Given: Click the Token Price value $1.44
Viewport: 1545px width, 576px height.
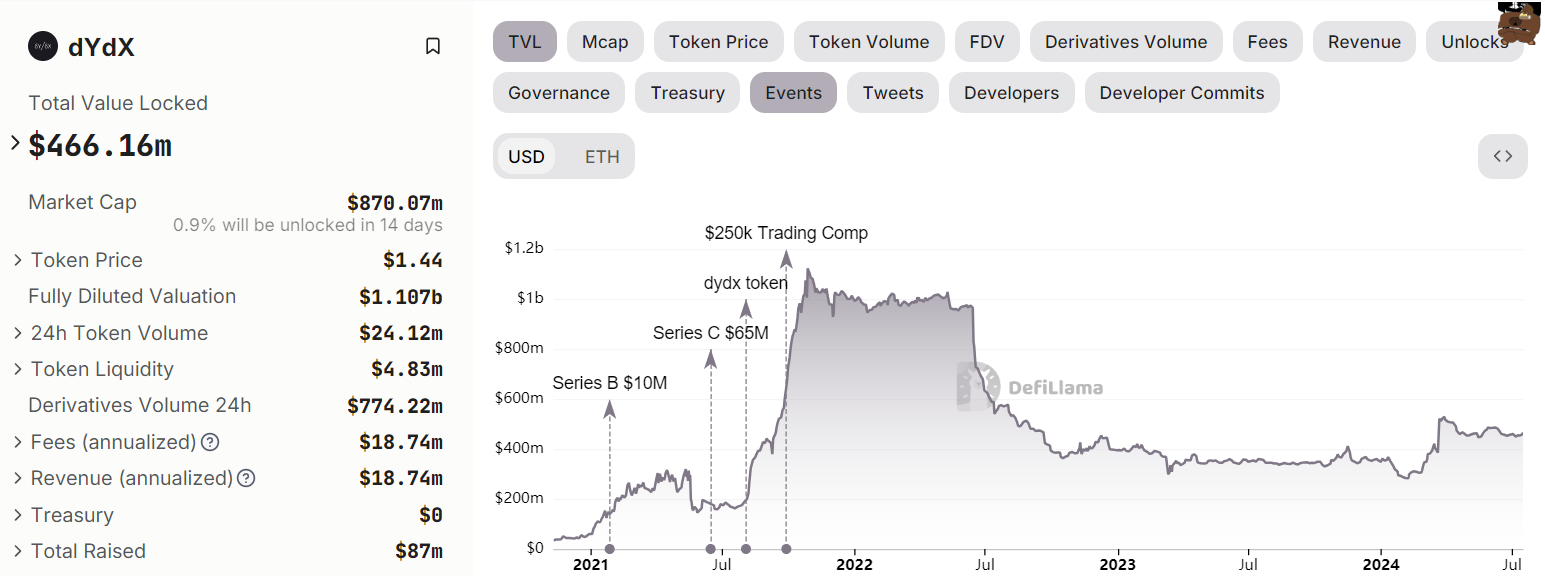Looking at the screenshot, I should click(x=413, y=261).
